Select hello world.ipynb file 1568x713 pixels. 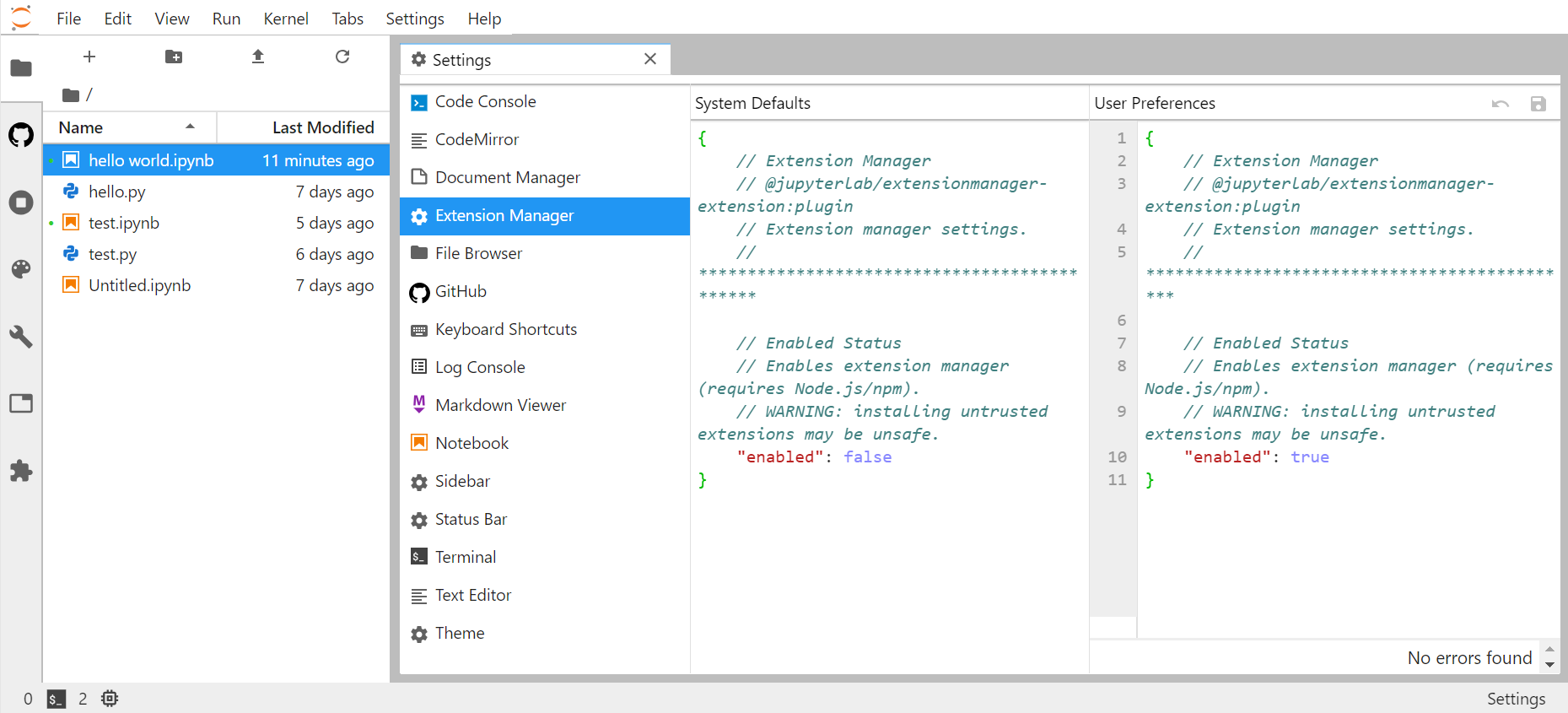click(217, 160)
